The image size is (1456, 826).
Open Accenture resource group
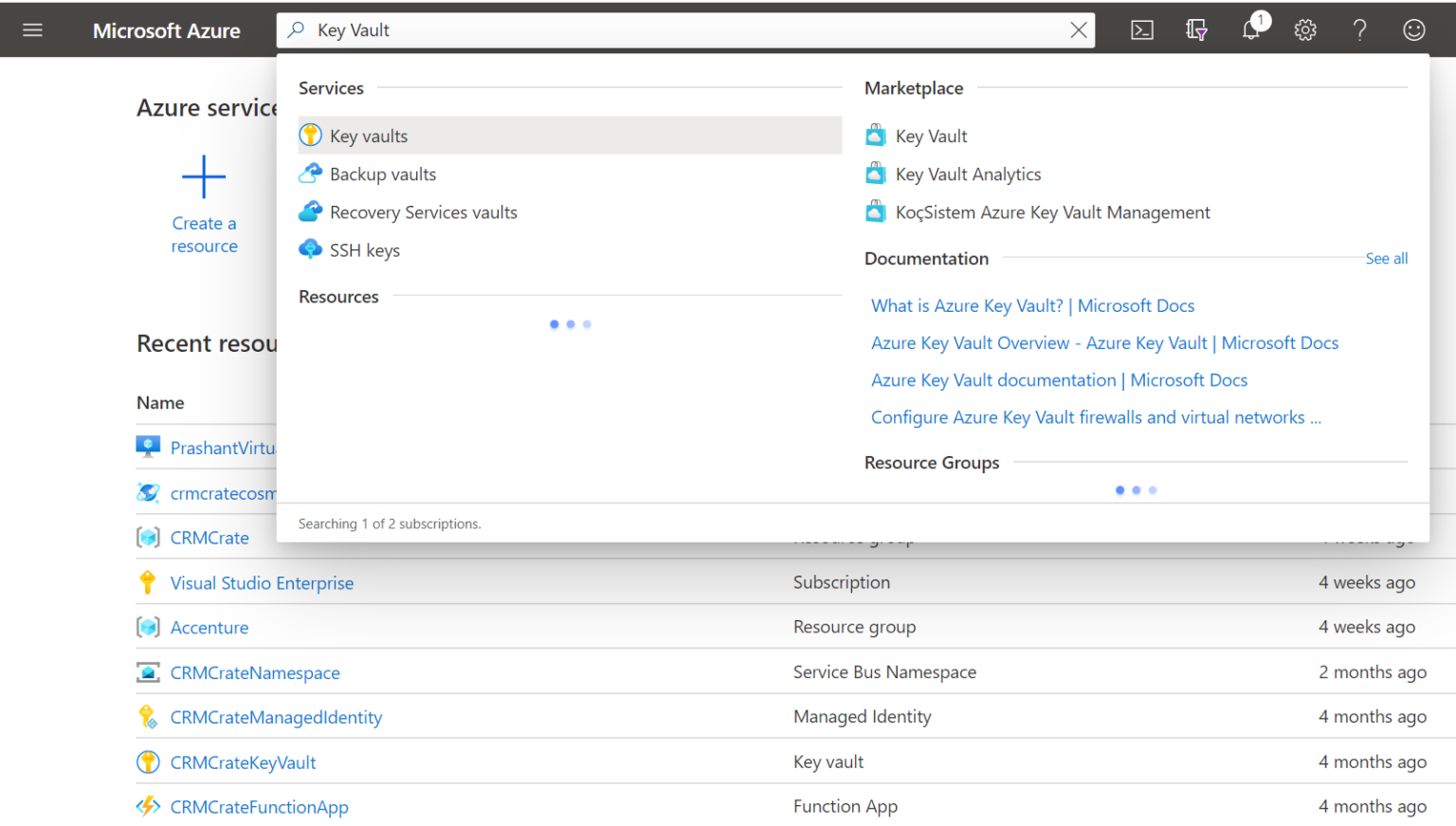coord(209,627)
